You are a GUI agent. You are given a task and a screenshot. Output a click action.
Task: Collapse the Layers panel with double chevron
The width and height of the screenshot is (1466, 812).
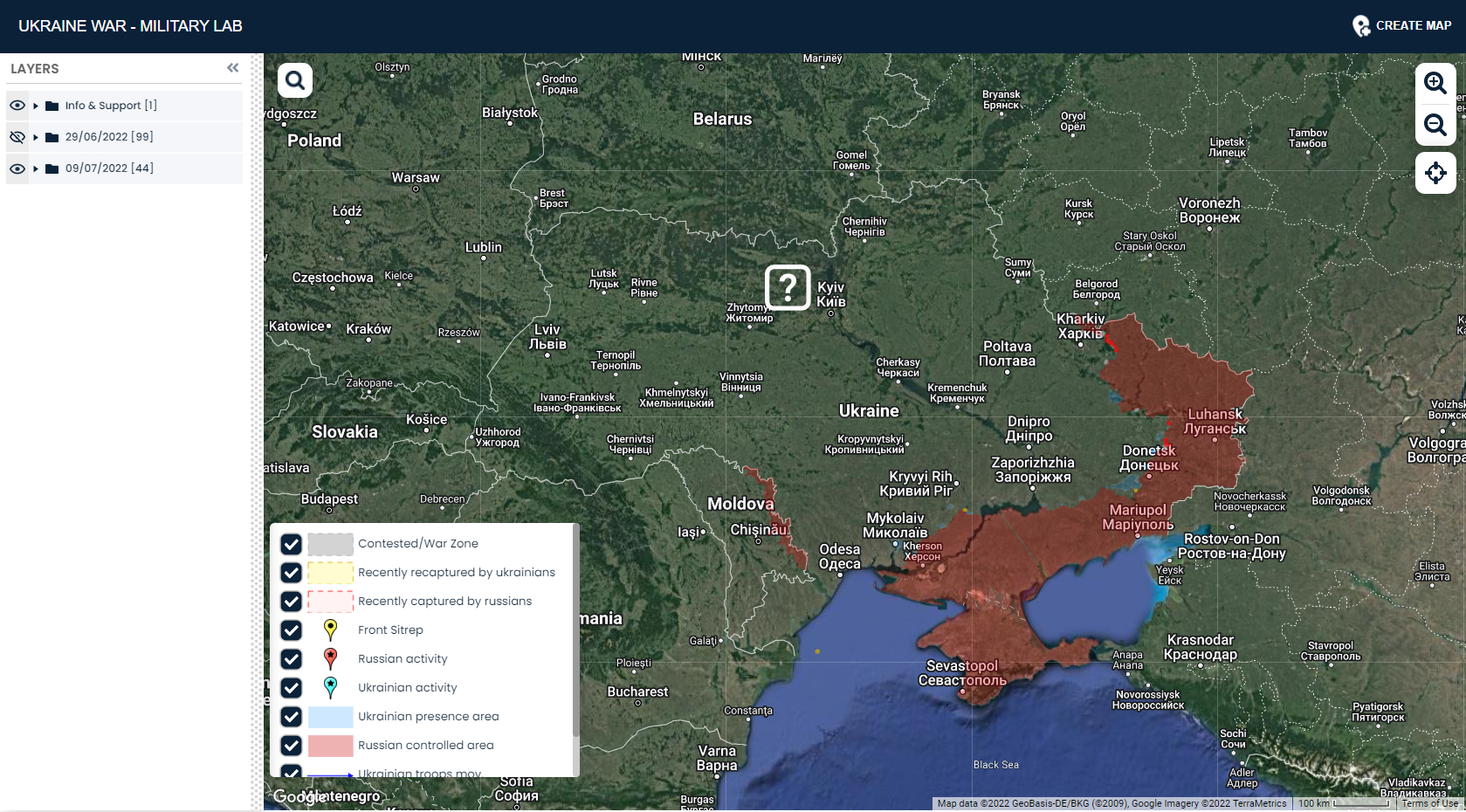(x=233, y=67)
